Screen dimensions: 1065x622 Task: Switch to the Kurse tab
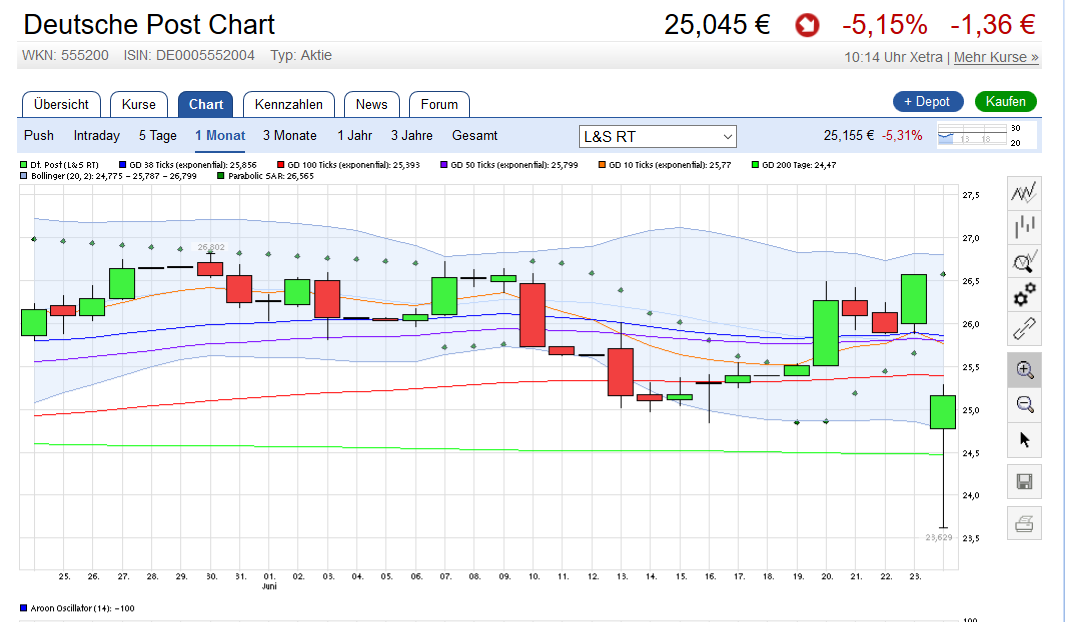(x=139, y=105)
